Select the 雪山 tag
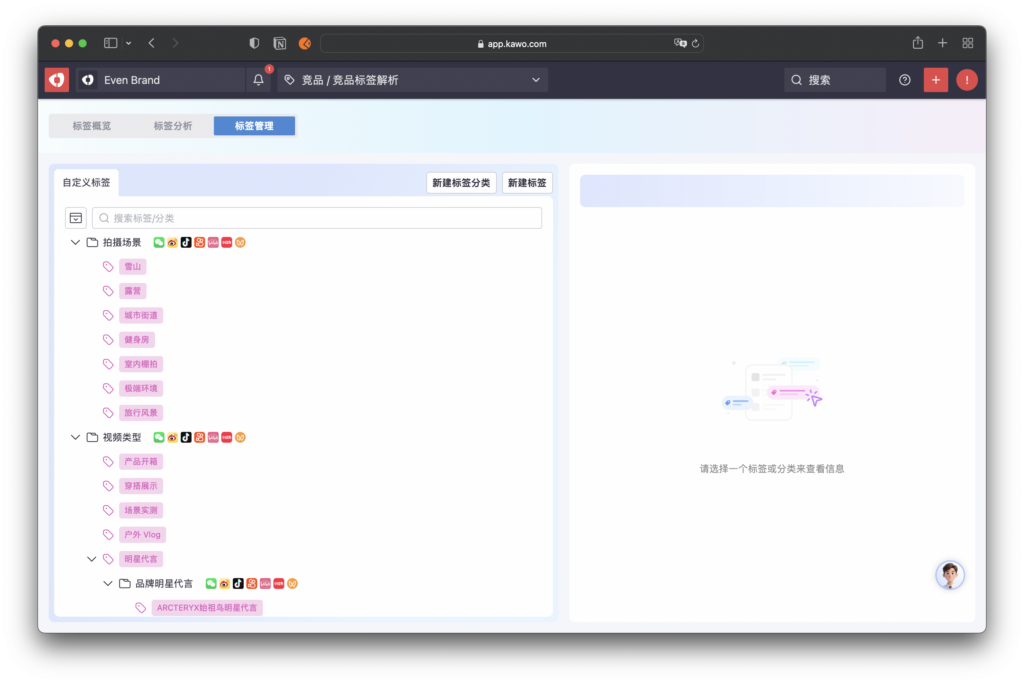1024x683 pixels. point(132,267)
